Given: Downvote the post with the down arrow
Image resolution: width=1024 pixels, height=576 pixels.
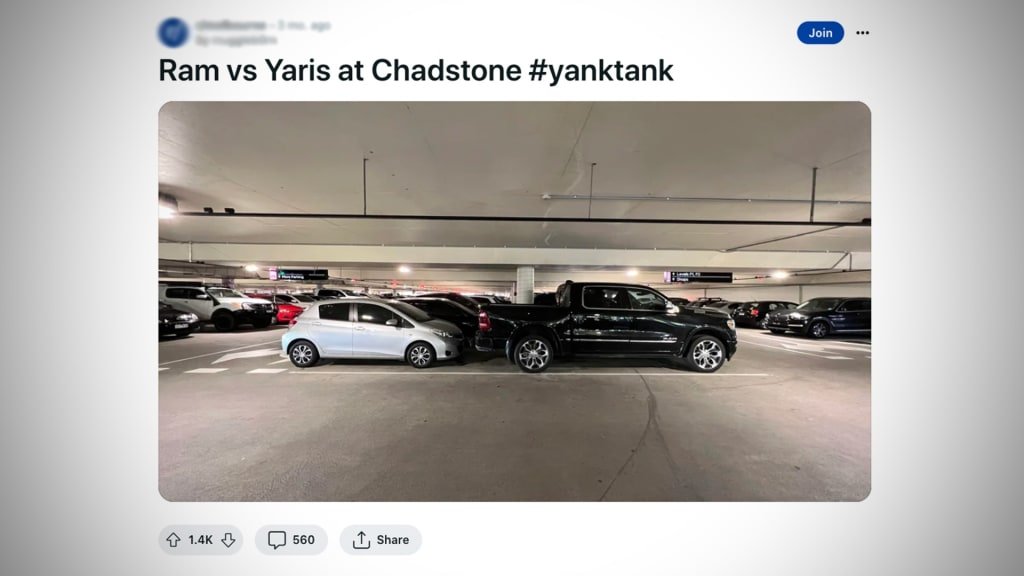Looking at the screenshot, I should [228, 540].
